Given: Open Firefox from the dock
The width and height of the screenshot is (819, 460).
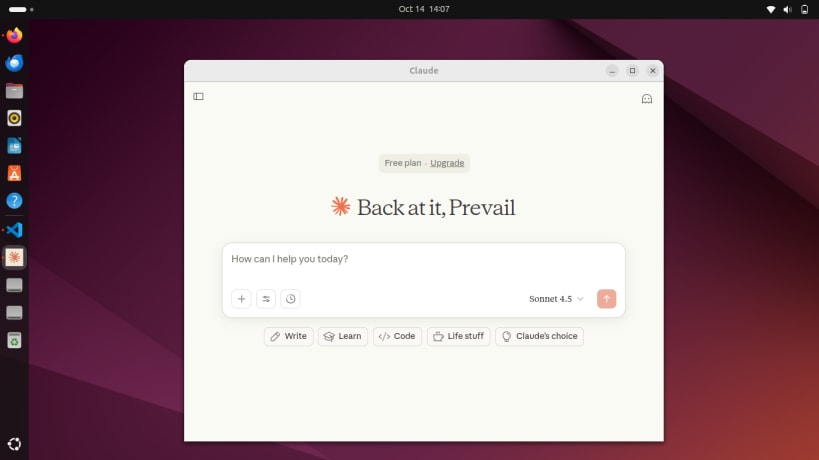Looking at the screenshot, I should tap(15, 36).
